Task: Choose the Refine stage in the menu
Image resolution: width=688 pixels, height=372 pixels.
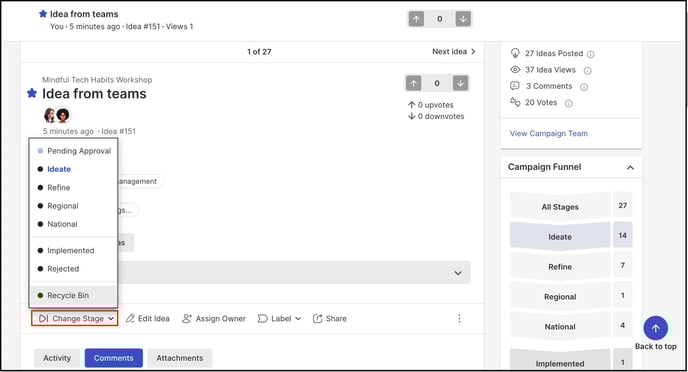Action: 58,187
